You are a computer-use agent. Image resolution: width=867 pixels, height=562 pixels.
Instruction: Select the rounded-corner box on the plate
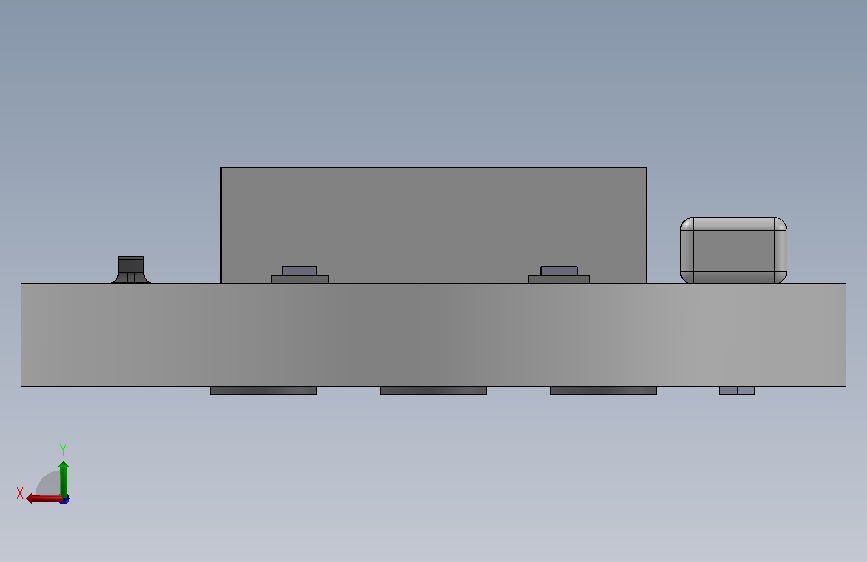pyautogui.click(x=733, y=250)
